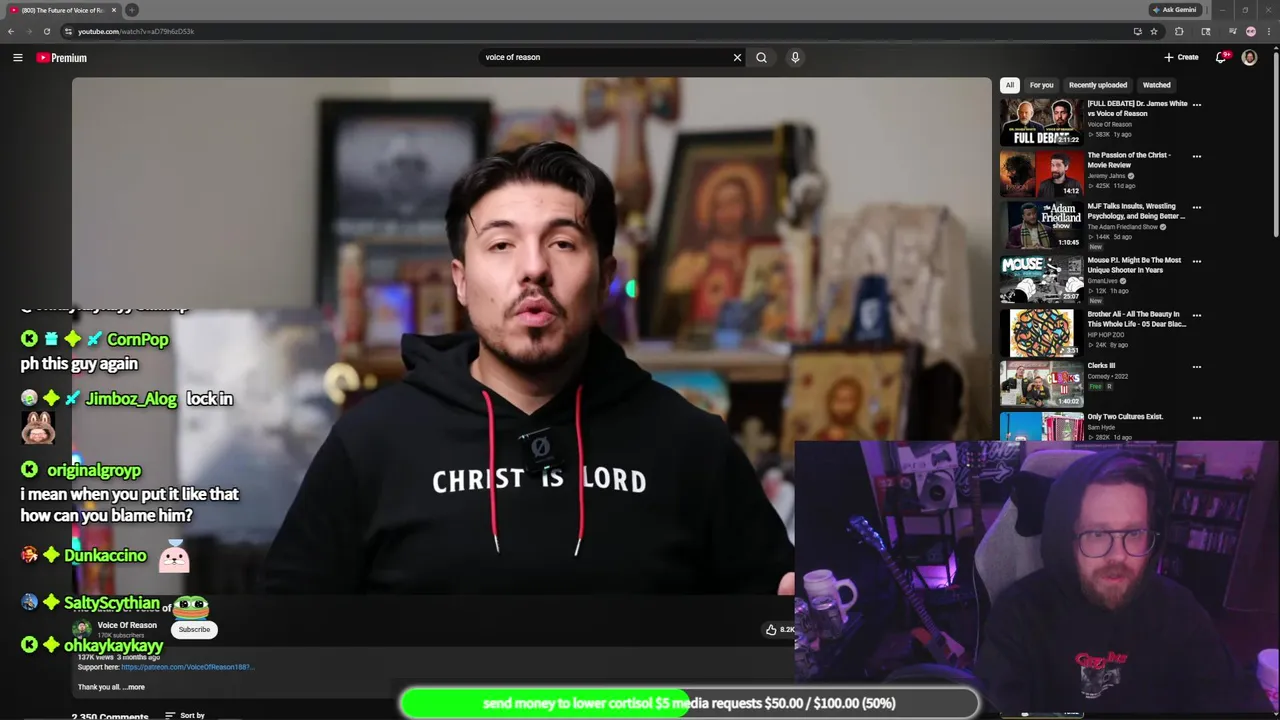Screen dimensions: 1280x720
Task: Open more options for James White debate
Action: pos(1196,104)
